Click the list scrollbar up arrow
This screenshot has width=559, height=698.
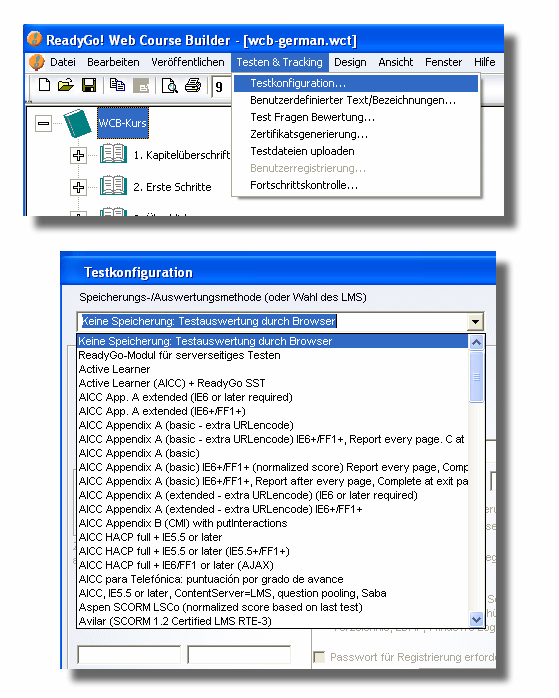[x=476, y=342]
